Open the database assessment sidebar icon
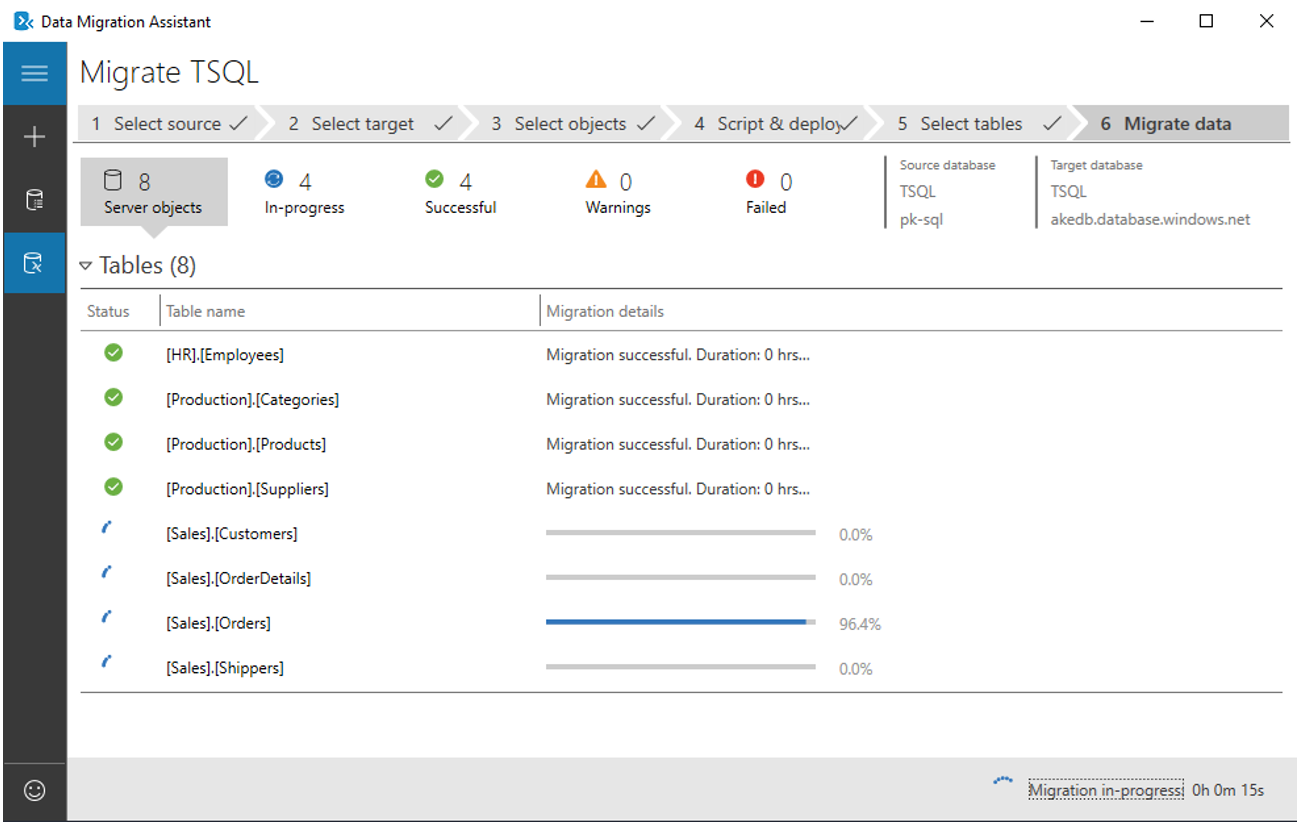This screenshot has width=1306, height=825. coord(35,199)
